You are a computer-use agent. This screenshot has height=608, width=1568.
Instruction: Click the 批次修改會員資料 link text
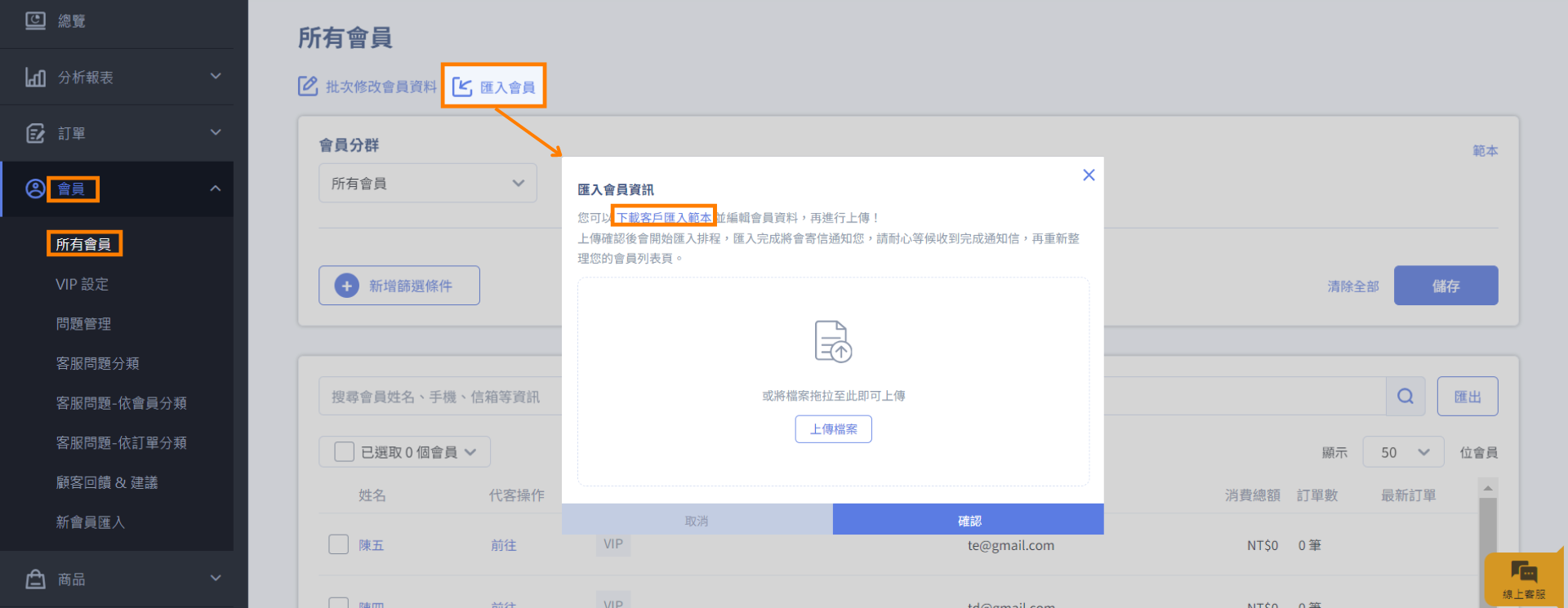[x=381, y=87]
